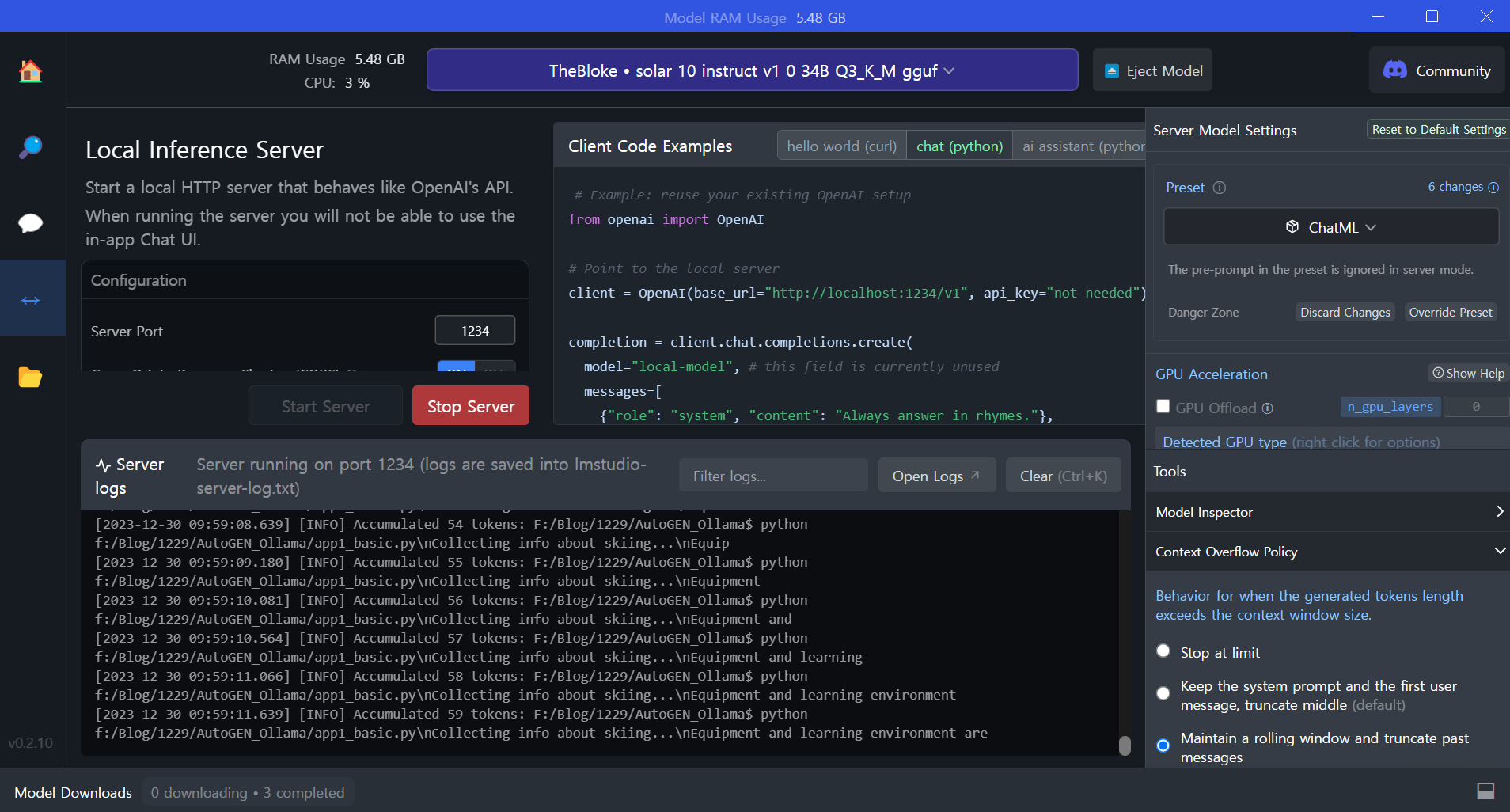The height and width of the screenshot is (812, 1510).
Task: Switch to hello world (curl) tab
Action: 842,146
